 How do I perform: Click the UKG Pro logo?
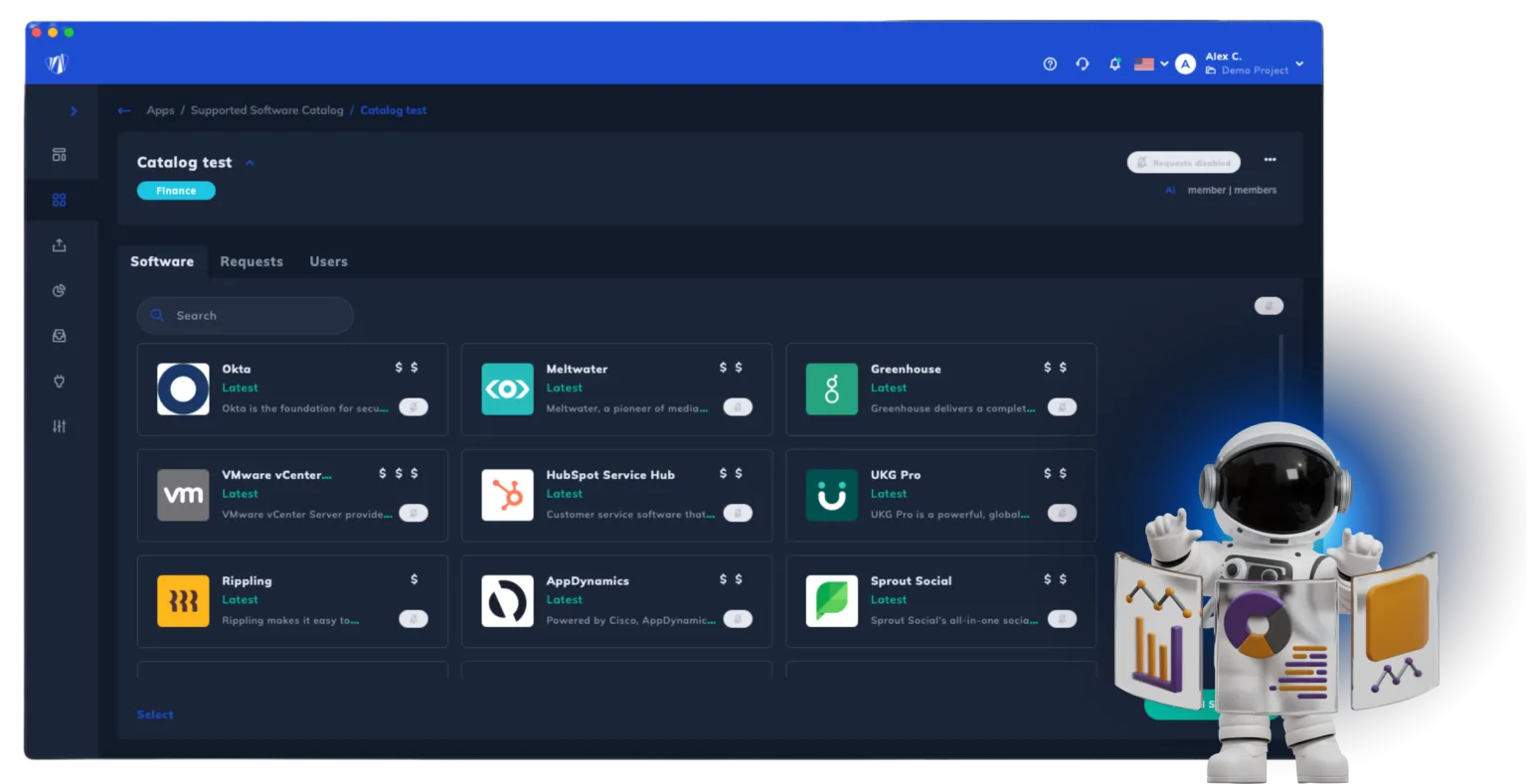831,495
